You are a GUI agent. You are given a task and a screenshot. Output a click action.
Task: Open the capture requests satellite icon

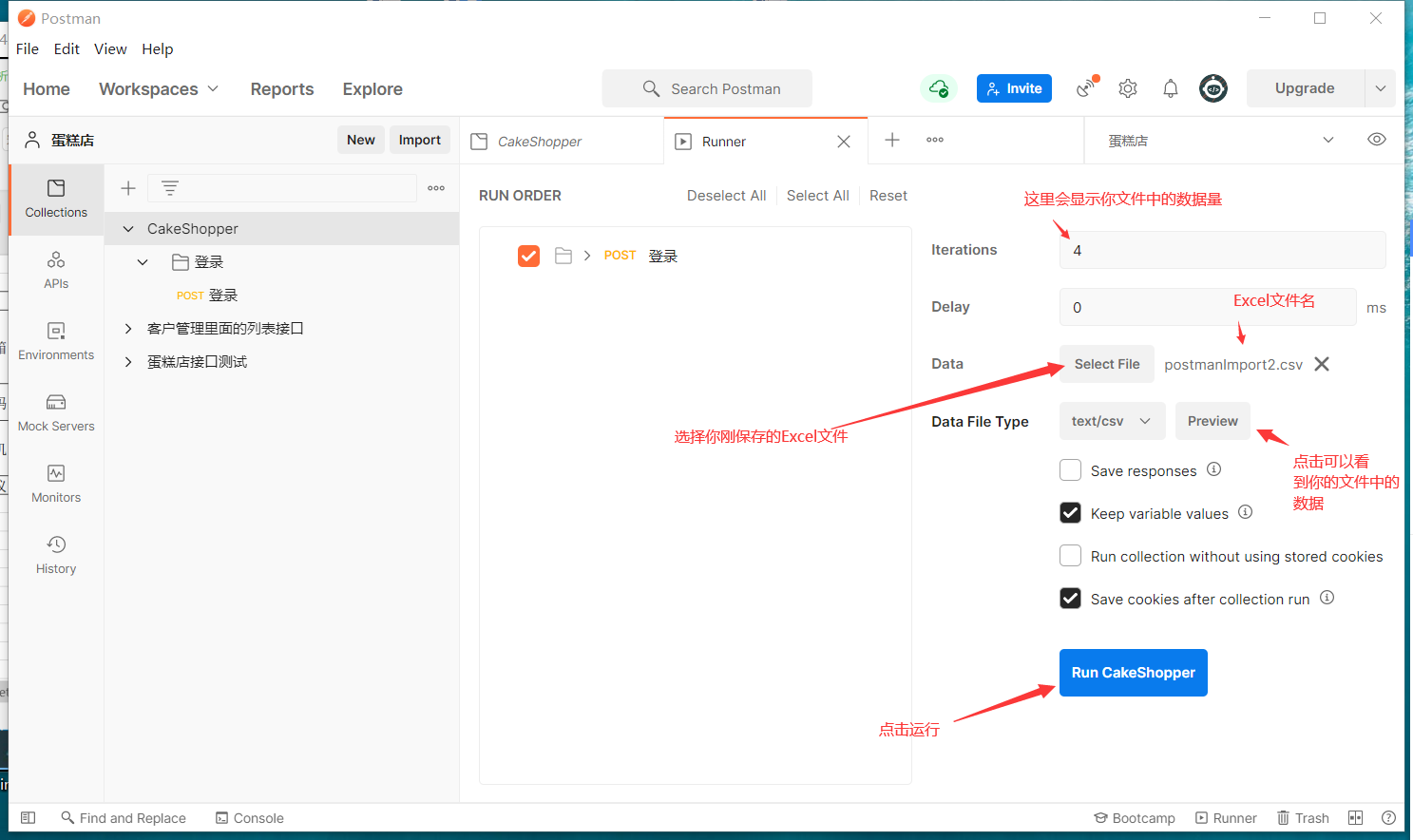coord(1086,88)
